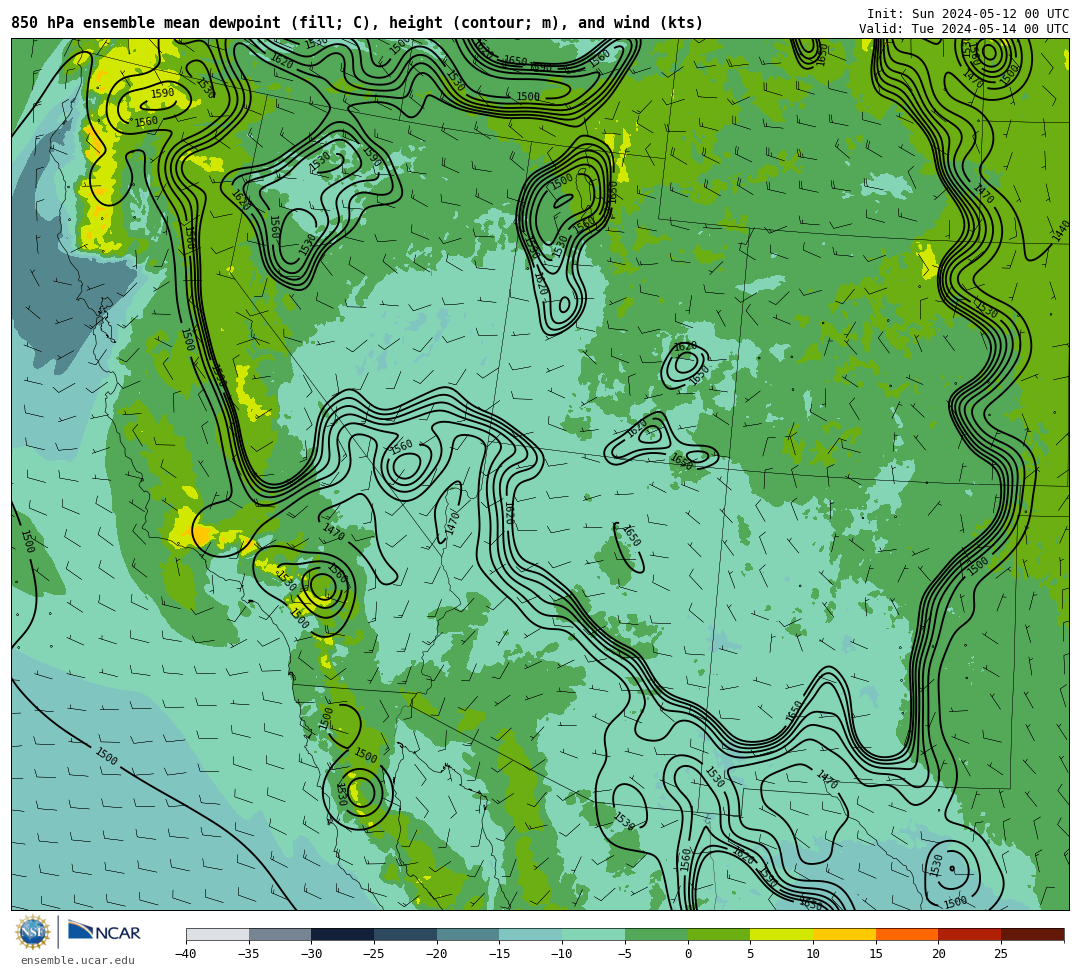The height and width of the screenshot is (973, 1080).
Task: Click the Valid: Tue 2024-05-14 00 UTC line
Action: click(x=964, y=29)
